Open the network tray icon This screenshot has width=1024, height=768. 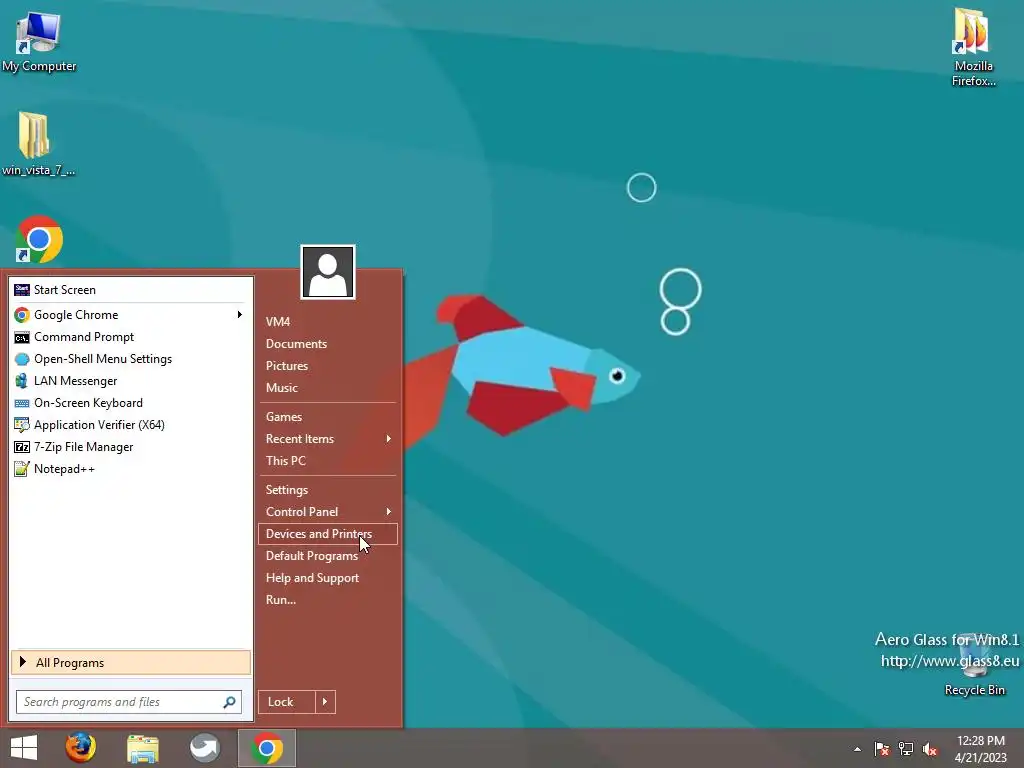[x=906, y=749]
